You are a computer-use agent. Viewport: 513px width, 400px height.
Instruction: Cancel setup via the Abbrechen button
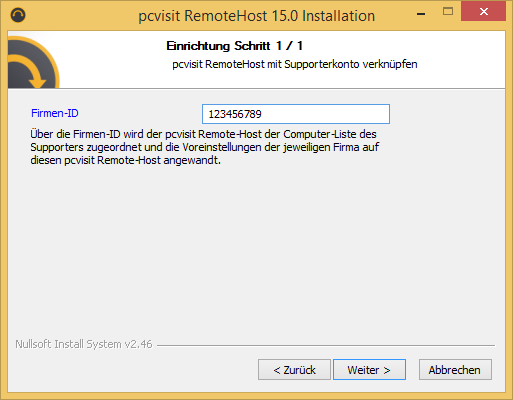point(455,370)
